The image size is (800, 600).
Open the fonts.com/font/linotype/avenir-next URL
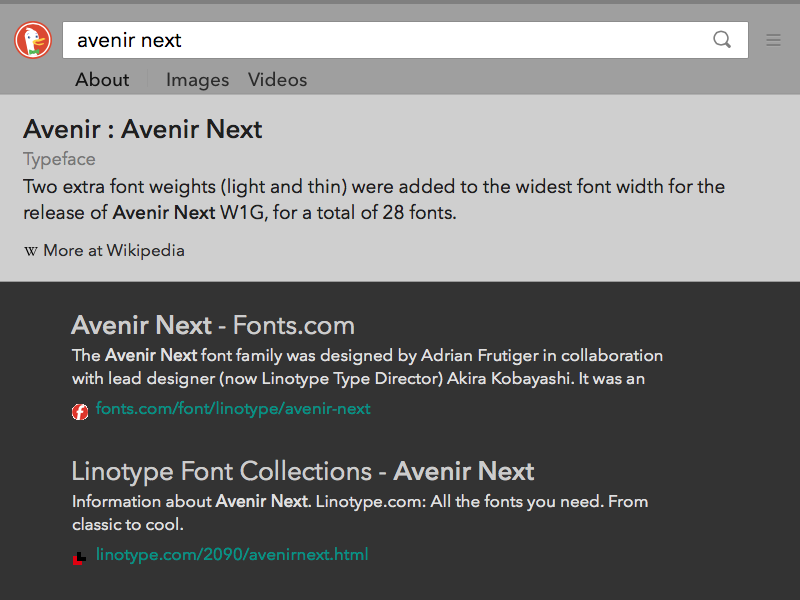[x=233, y=409]
